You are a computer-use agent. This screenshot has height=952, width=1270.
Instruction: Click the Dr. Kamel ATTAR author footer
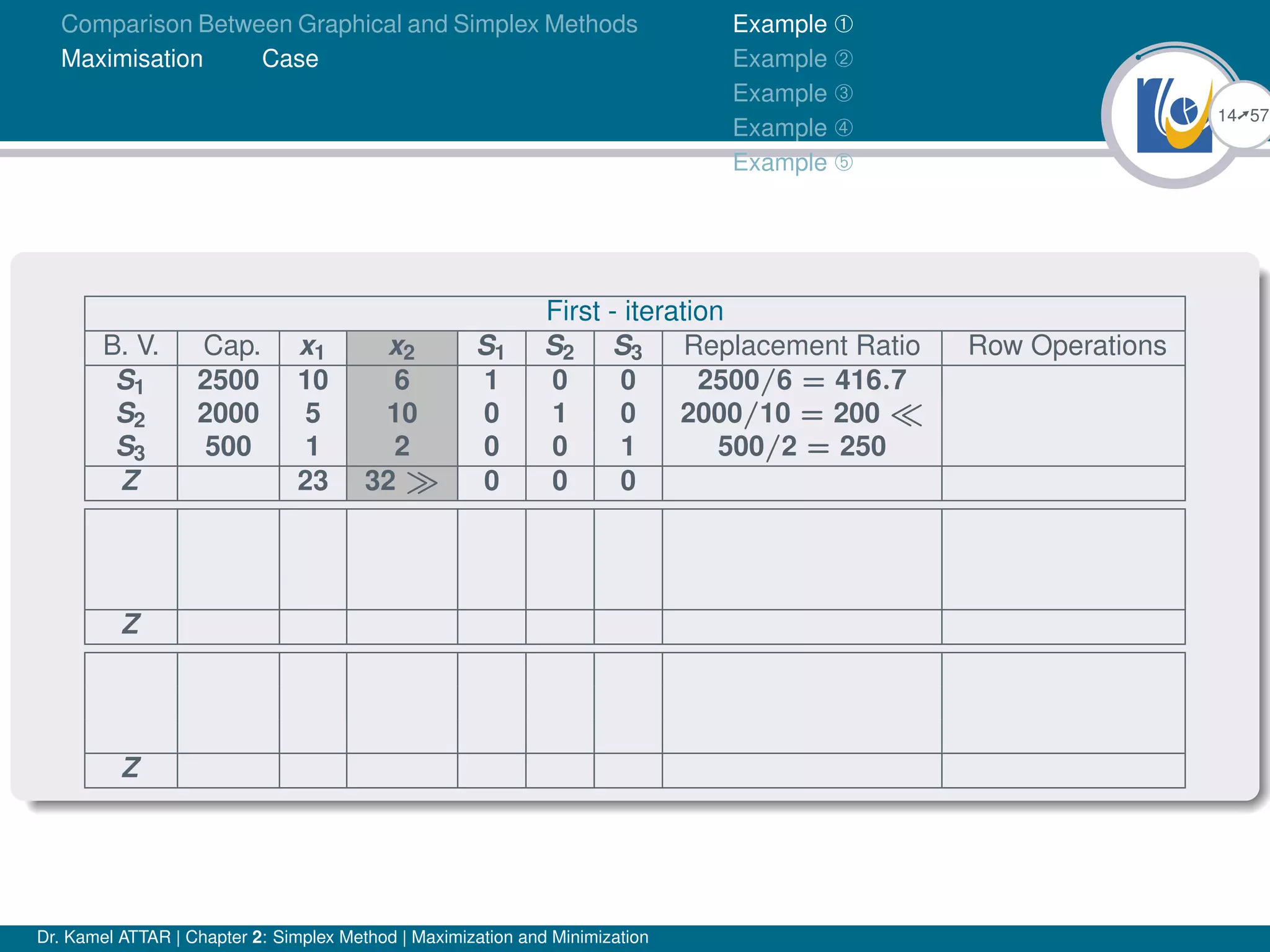pyautogui.click(x=104, y=937)
